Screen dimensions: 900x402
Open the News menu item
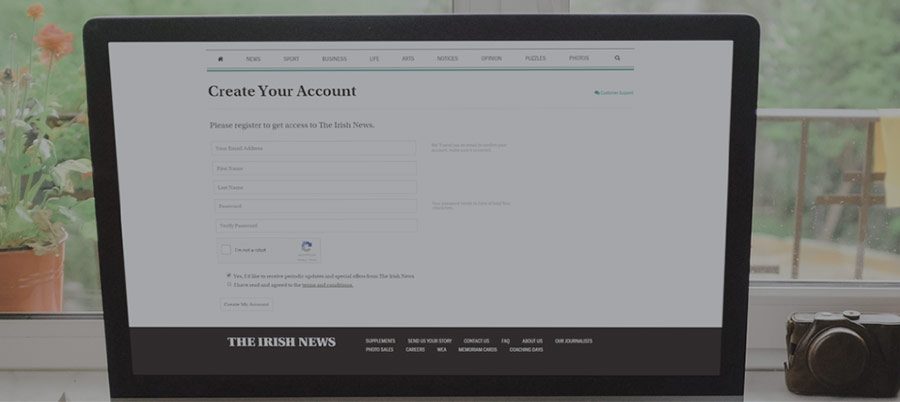coord(253,59)
